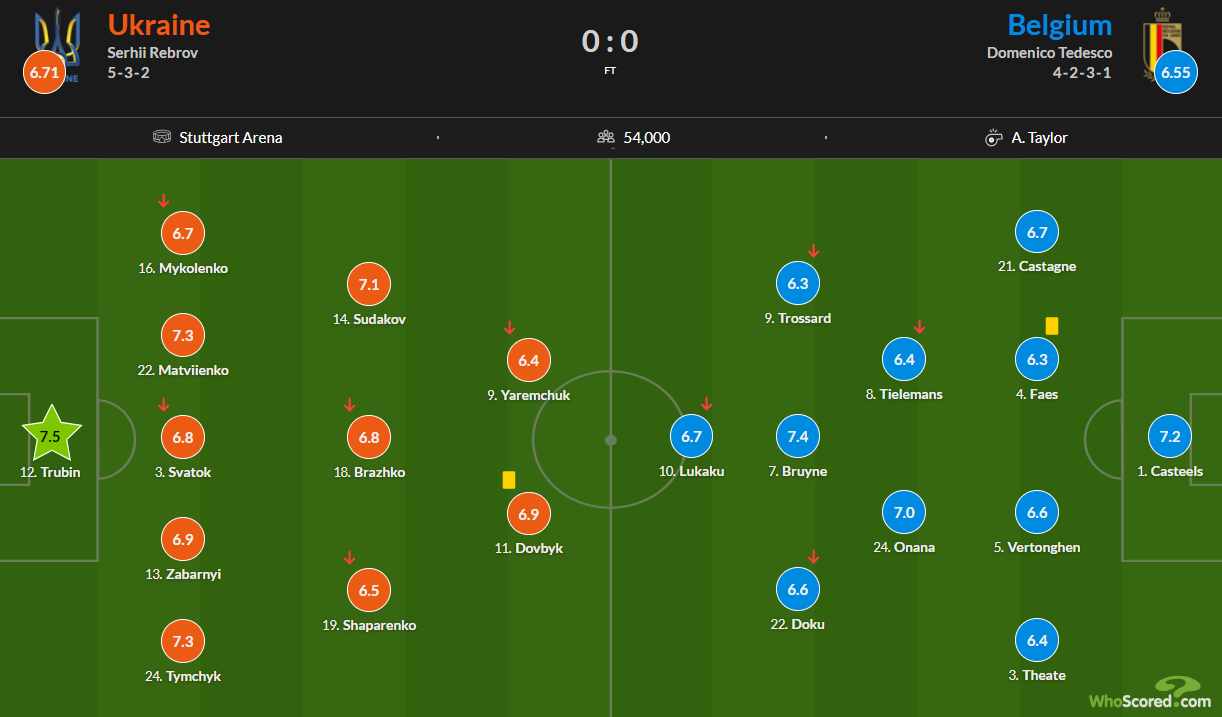This screenshot has width=1222, height=717.
Task: Click the yellow card above Dovbyk
Action: [x=509, y=480]
